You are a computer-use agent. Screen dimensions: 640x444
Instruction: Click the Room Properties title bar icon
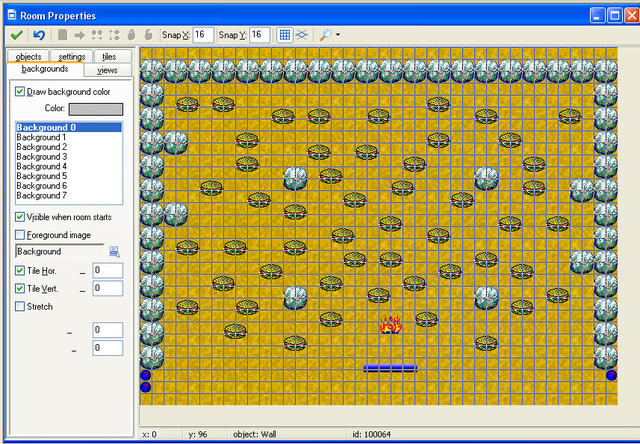(x=12, y=15)
